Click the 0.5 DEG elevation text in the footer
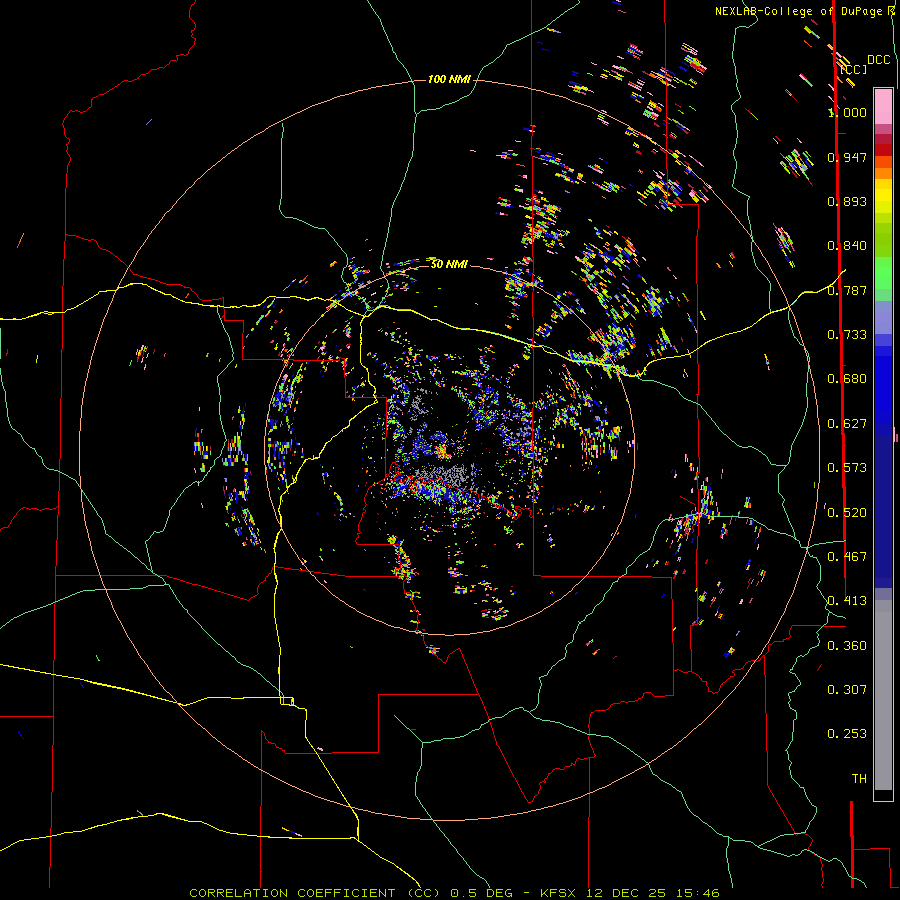The height and width of the screenshot is (900, 900). tap(482, 893)
